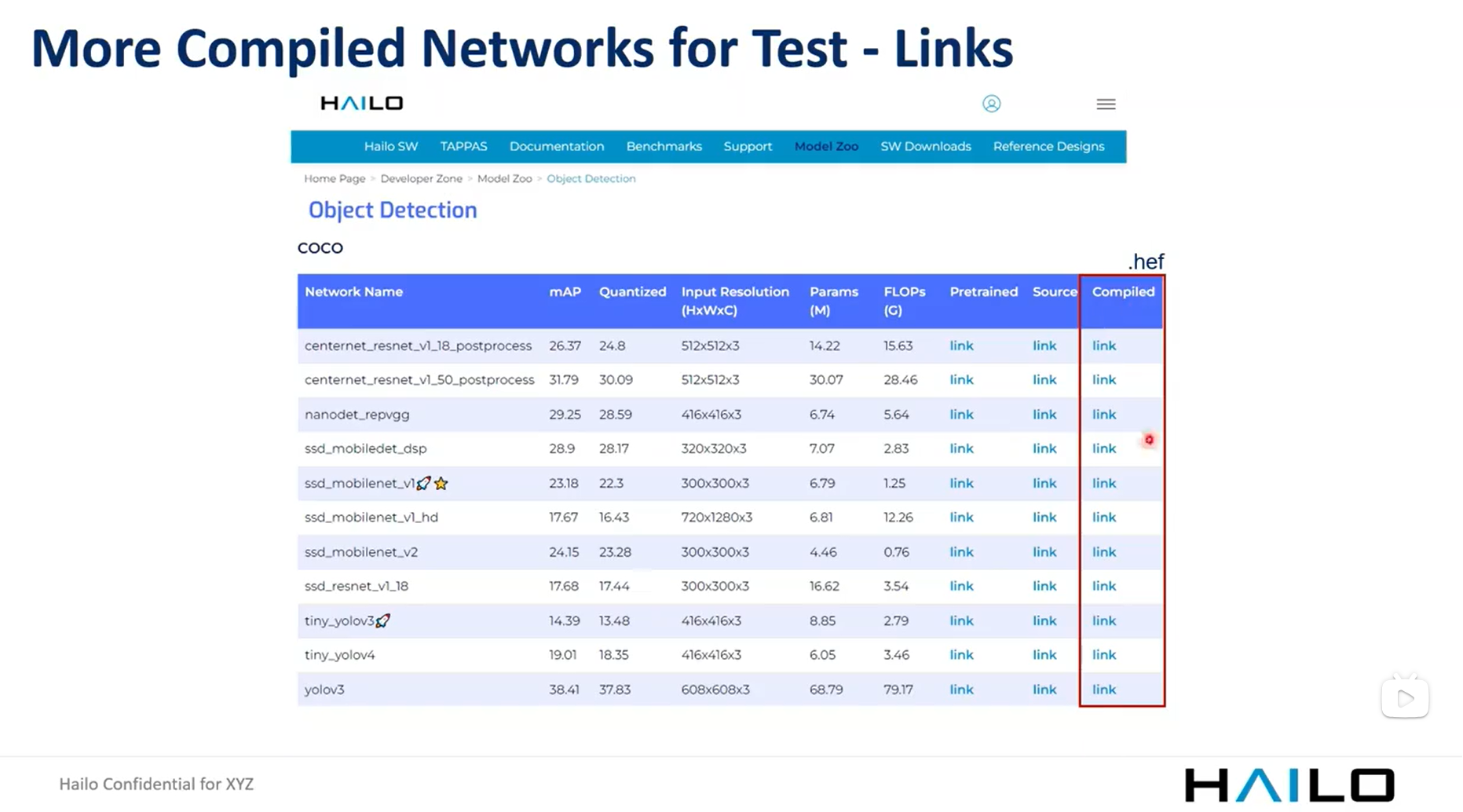Open Pretrained link for ssd_mobilenet_v1_hd
Screen dimensions: 1463x812
click(x=961, y=517)
